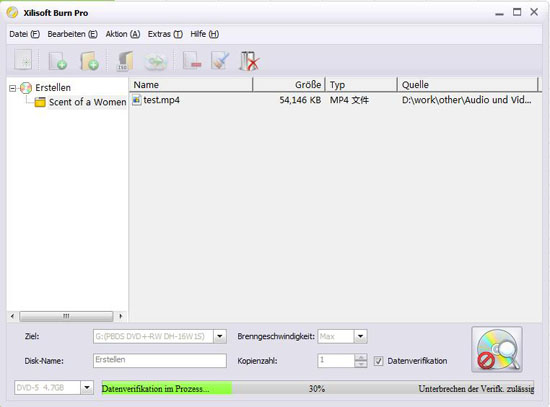The width and height of the screenshot is (550, 407).
Task: Toggle the Datenverifikation checkbox
Action: click(x=378, y=361)
